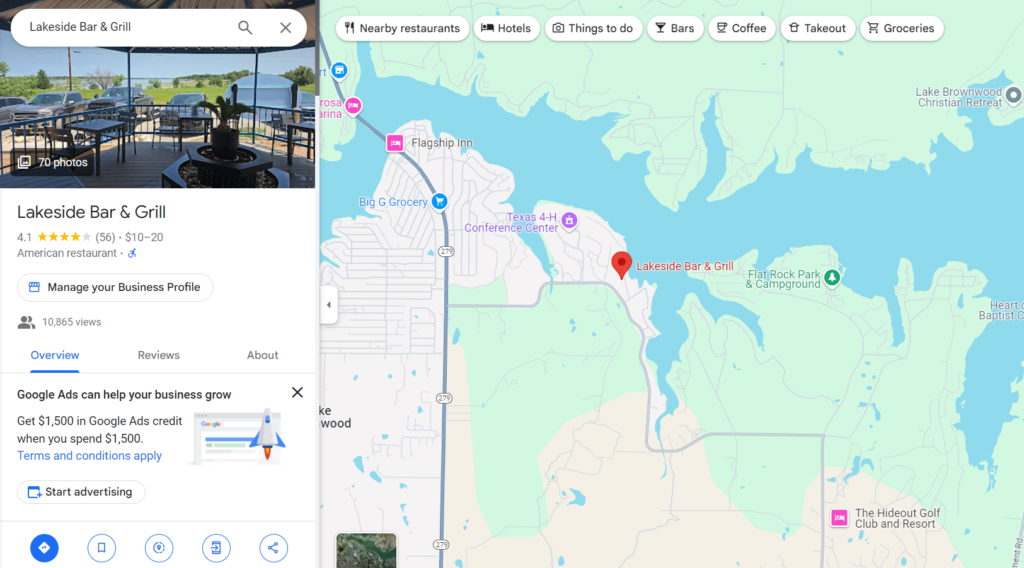Dismiss the Google Ads promotion card
Image resolution: width=1024 pixels, height=568 pixels.
coord(297,392)
